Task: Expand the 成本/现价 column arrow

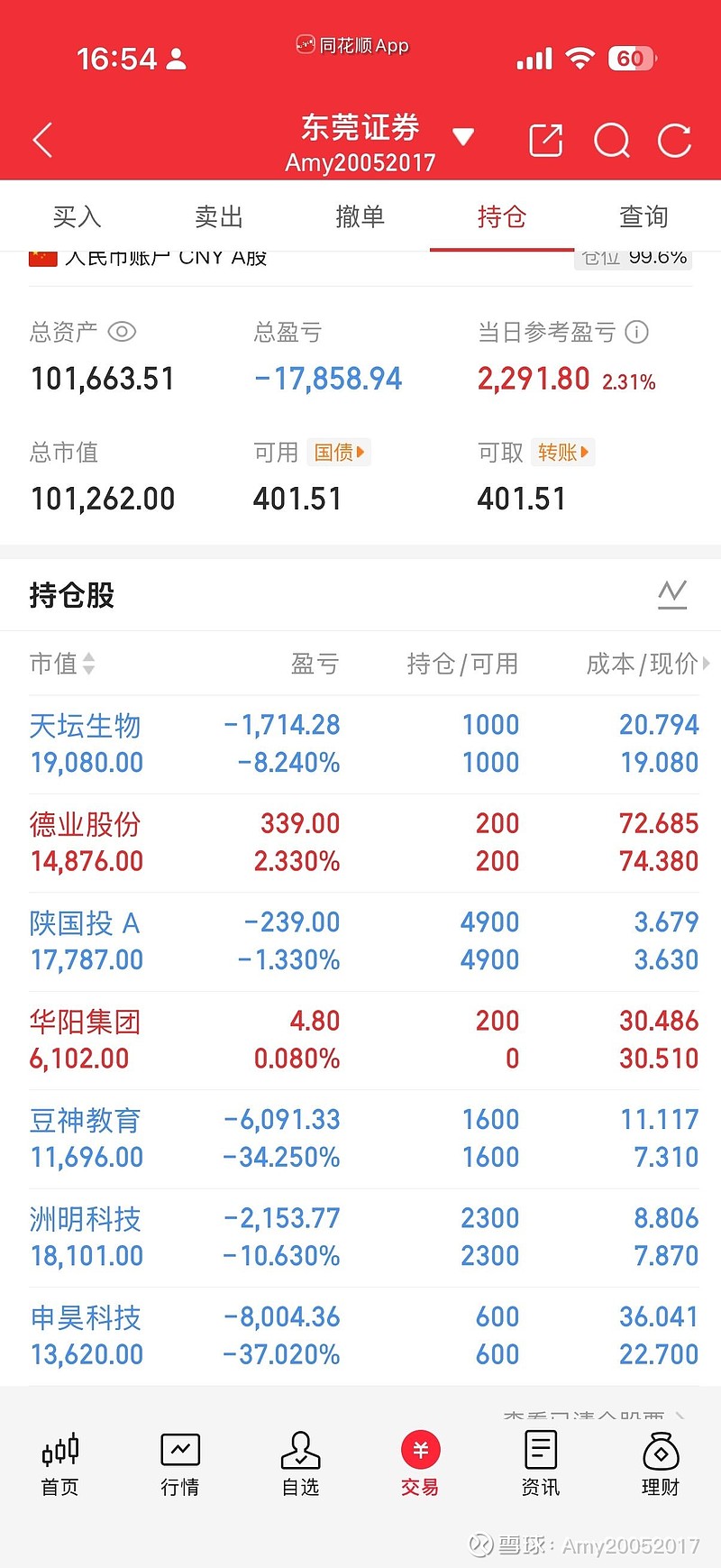Action: [x=706, y=664]
